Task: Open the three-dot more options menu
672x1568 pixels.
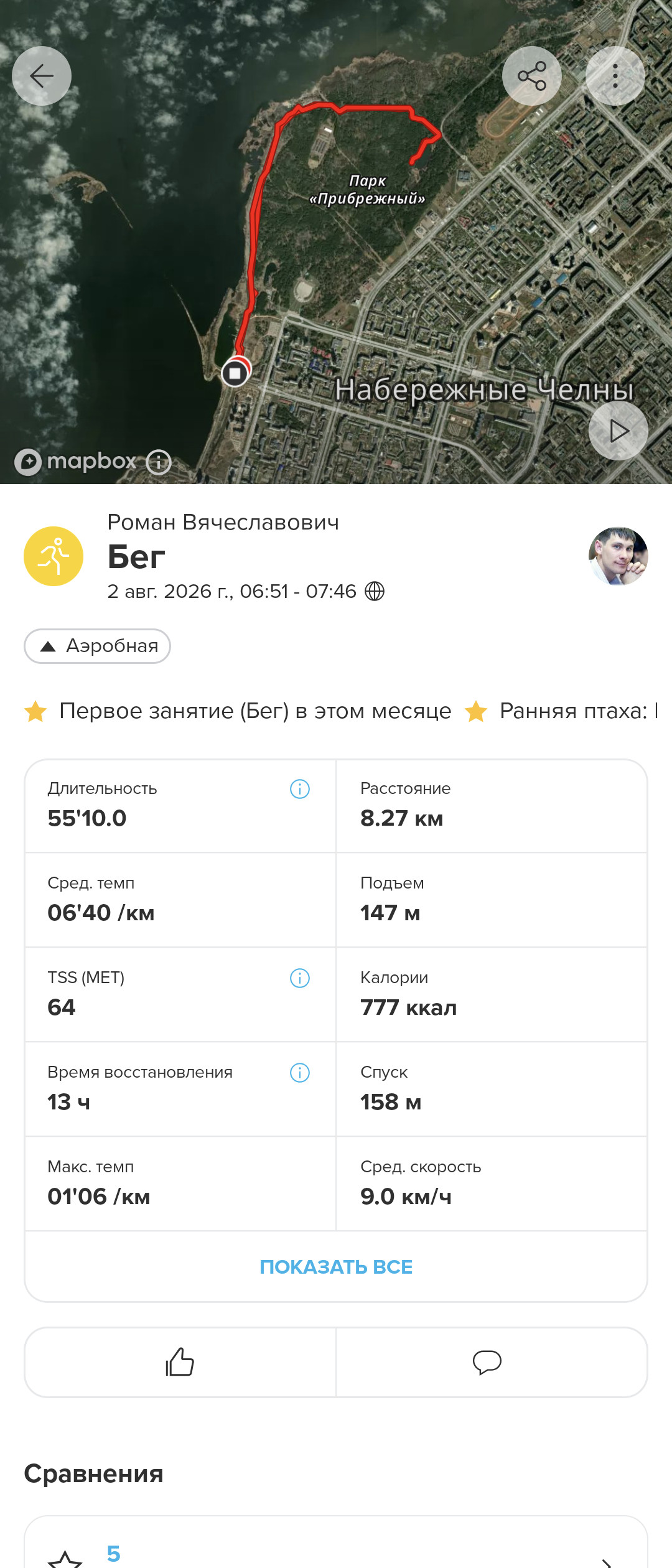Action: point(615,76)
